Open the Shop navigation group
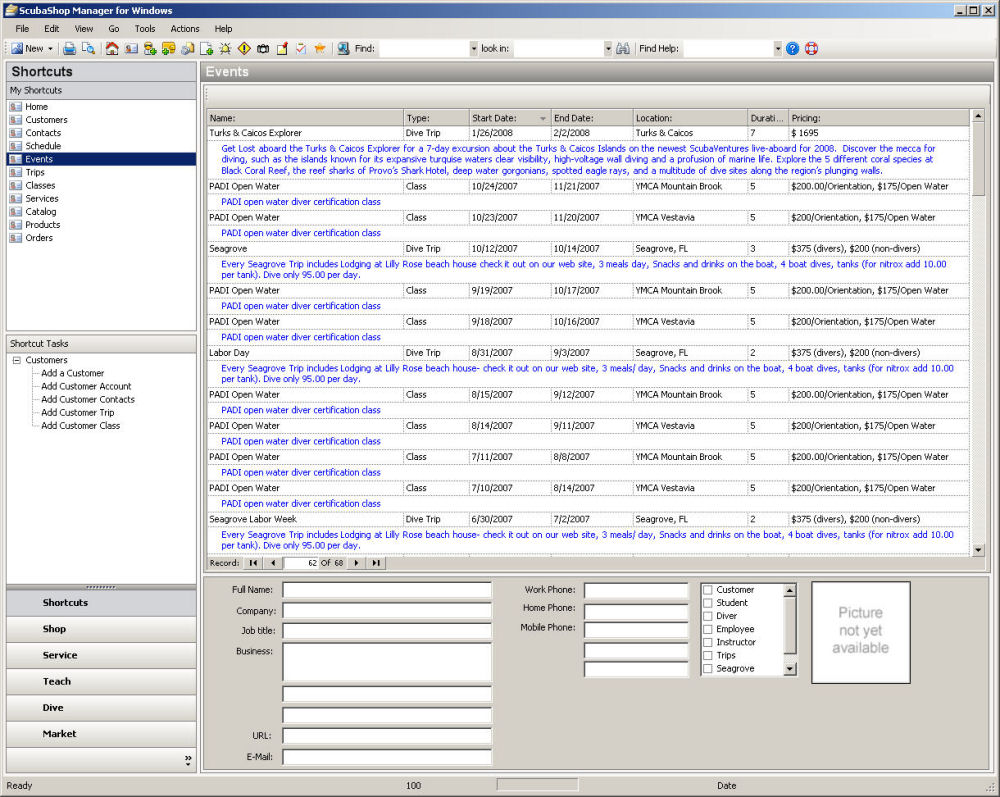Image resolution: width=1000 pixels, height=797 pixels. [x=101, y=629]
